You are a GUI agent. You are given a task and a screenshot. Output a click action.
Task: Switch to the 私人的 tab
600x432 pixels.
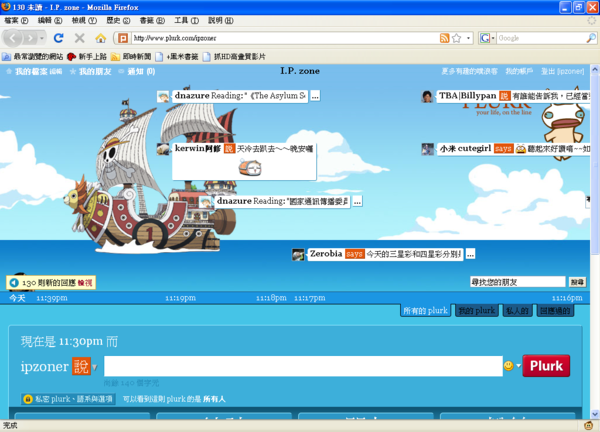tap(517, 311)
